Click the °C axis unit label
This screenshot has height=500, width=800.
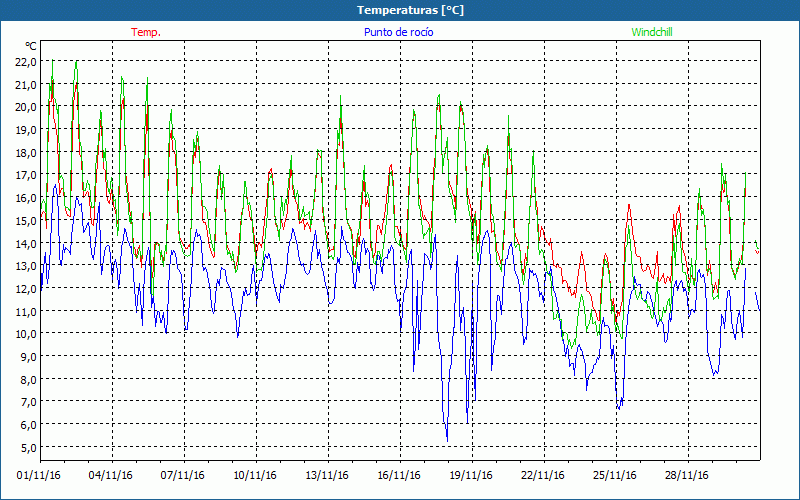click(31, 46)
